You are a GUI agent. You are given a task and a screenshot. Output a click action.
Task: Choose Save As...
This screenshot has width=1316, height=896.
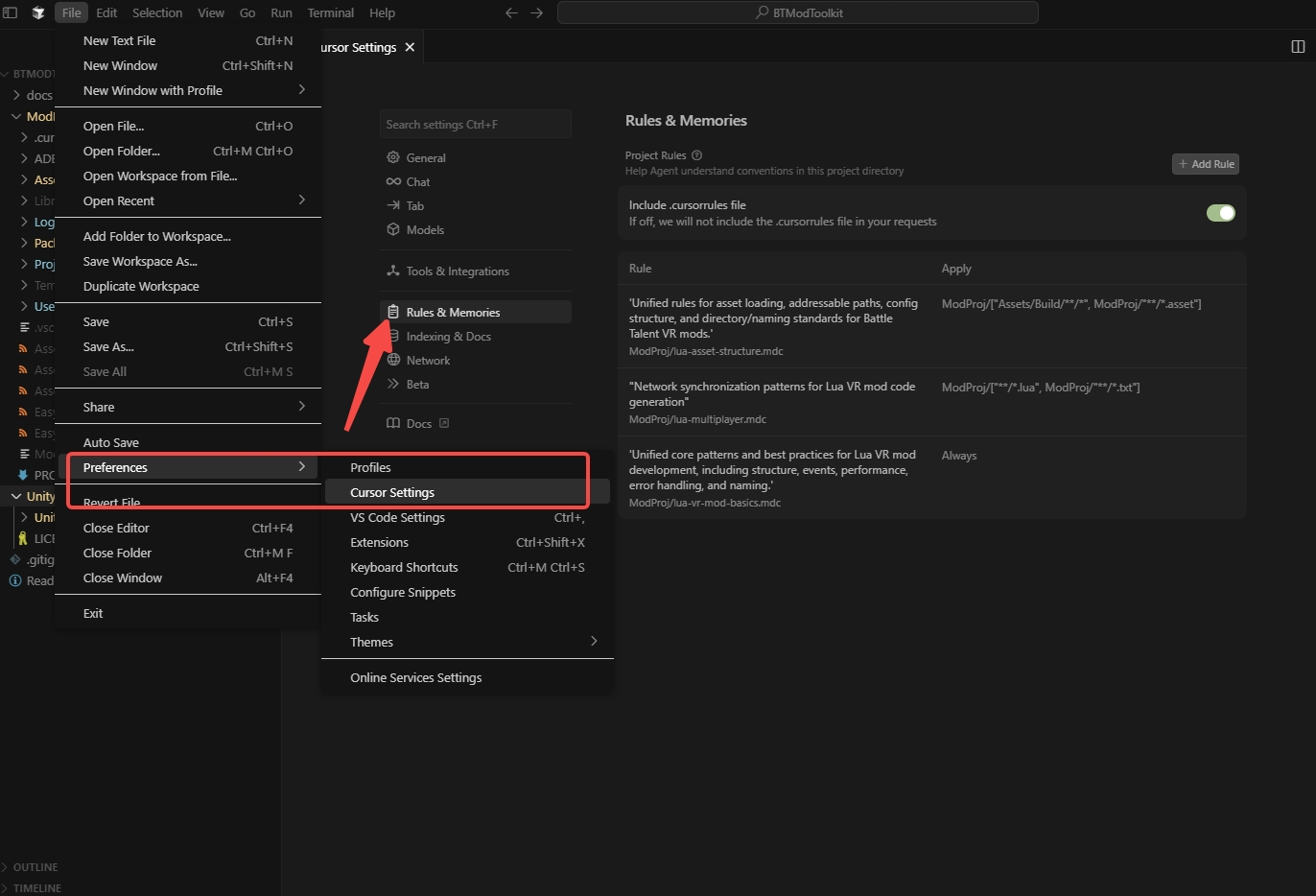click(188, 346)
